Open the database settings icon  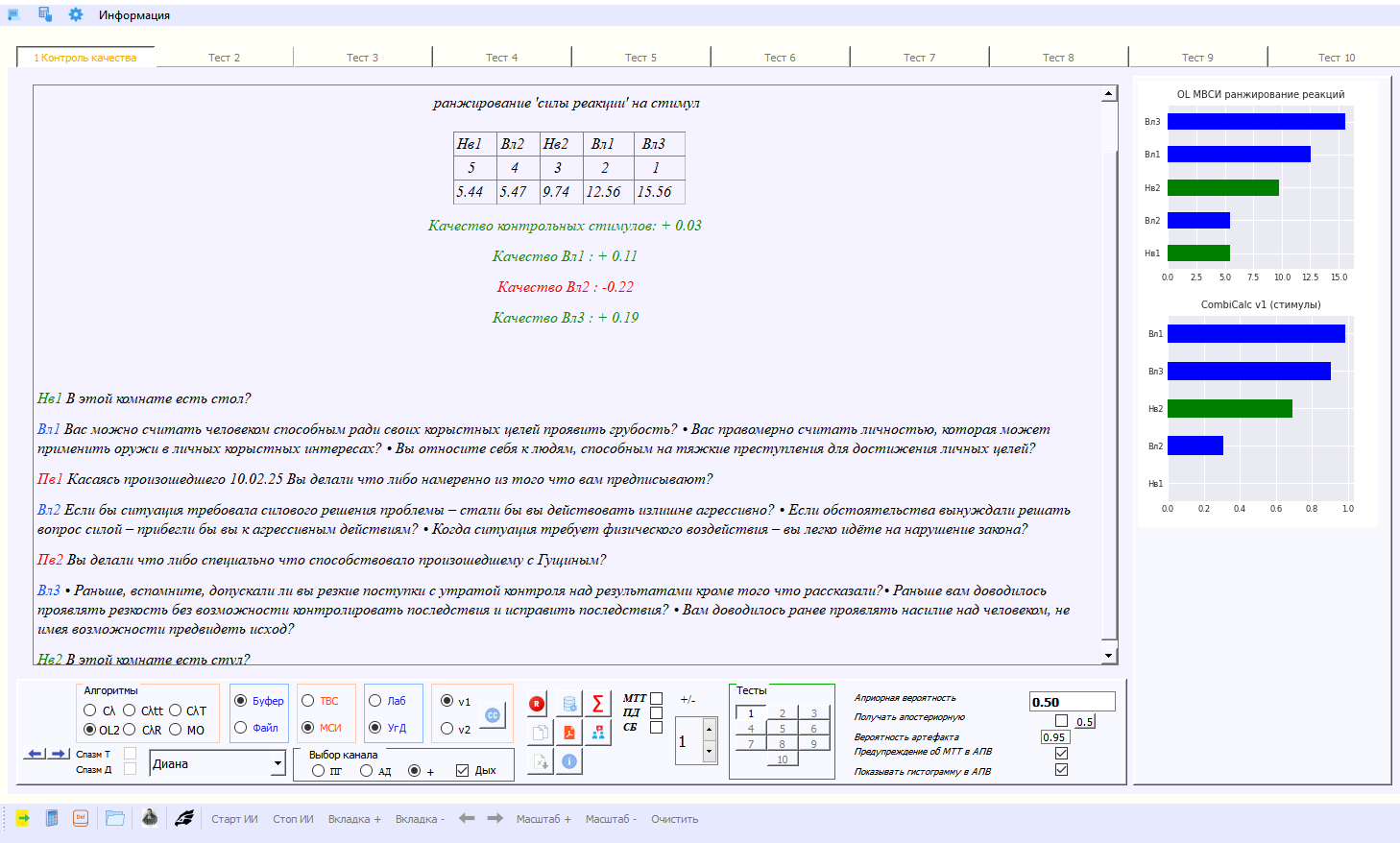point(569,704)
